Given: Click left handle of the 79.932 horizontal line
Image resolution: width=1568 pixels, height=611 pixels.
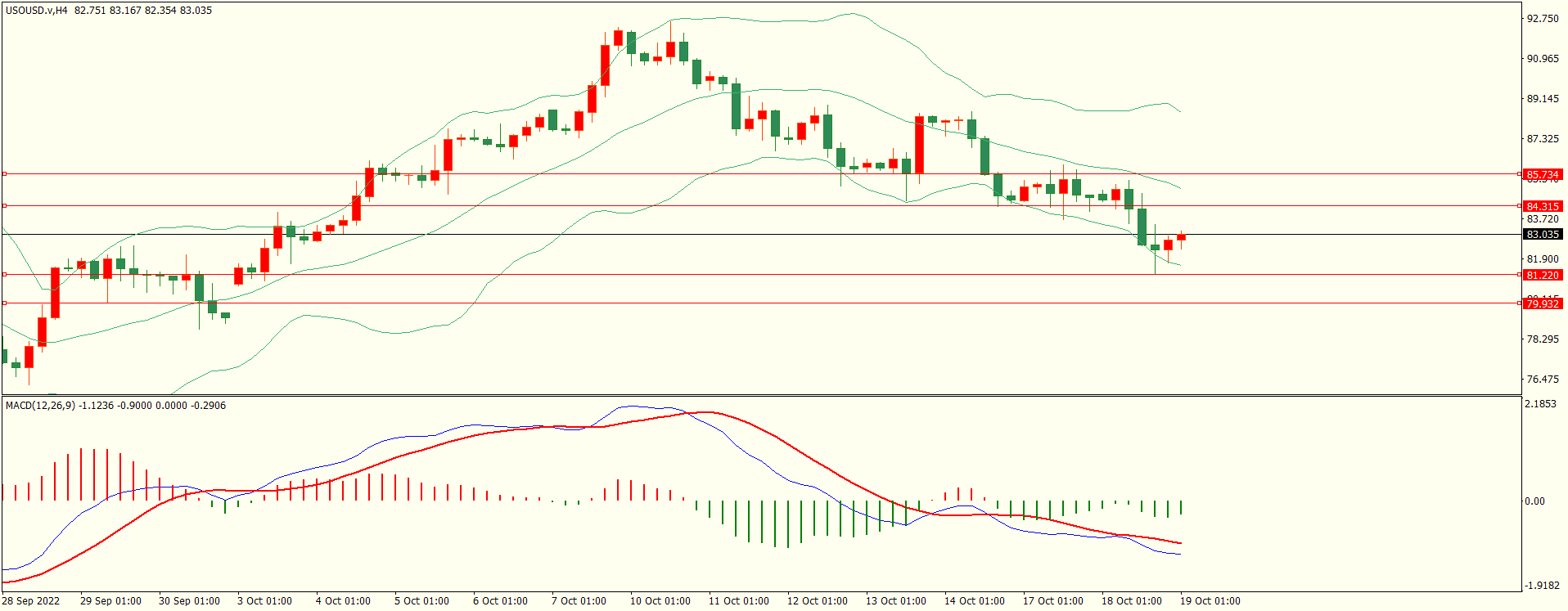Looking at the screenshot, I should click(x=5, y=303).
